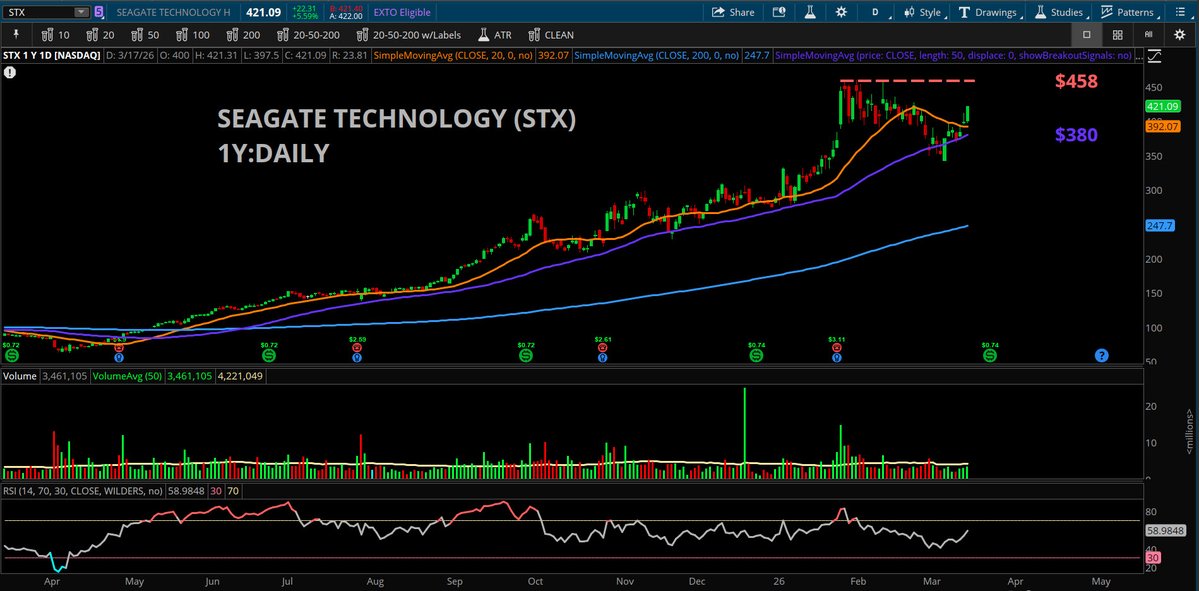1199x591 pixels.
Task: Click the 58.9848 RSI value bubble
Action: tap(1165, 530)
